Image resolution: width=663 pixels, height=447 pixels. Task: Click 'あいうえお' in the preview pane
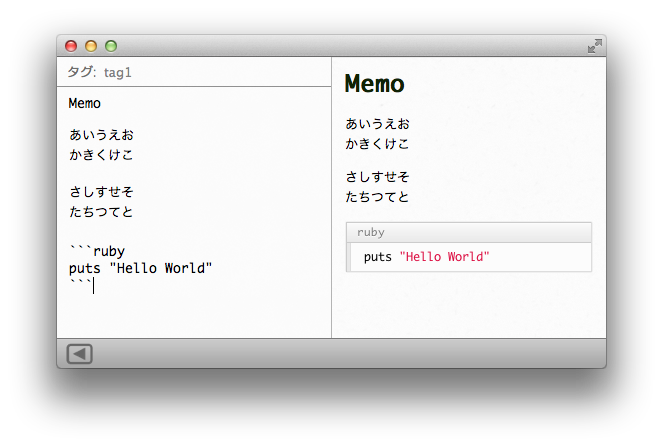pyautogui.click(x=377, y=124)
